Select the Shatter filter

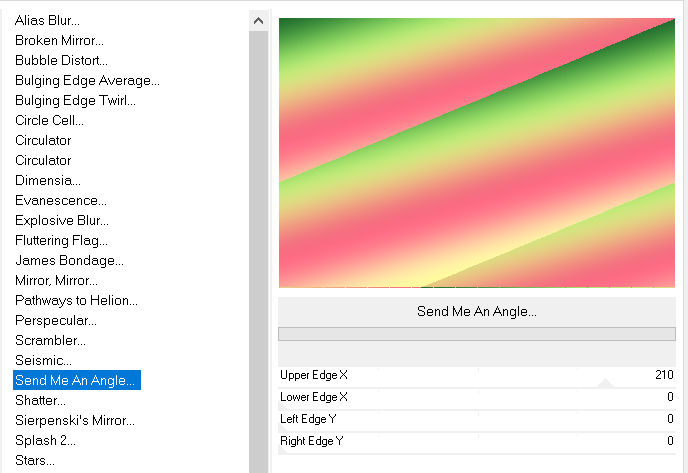[x=40, y=400]
